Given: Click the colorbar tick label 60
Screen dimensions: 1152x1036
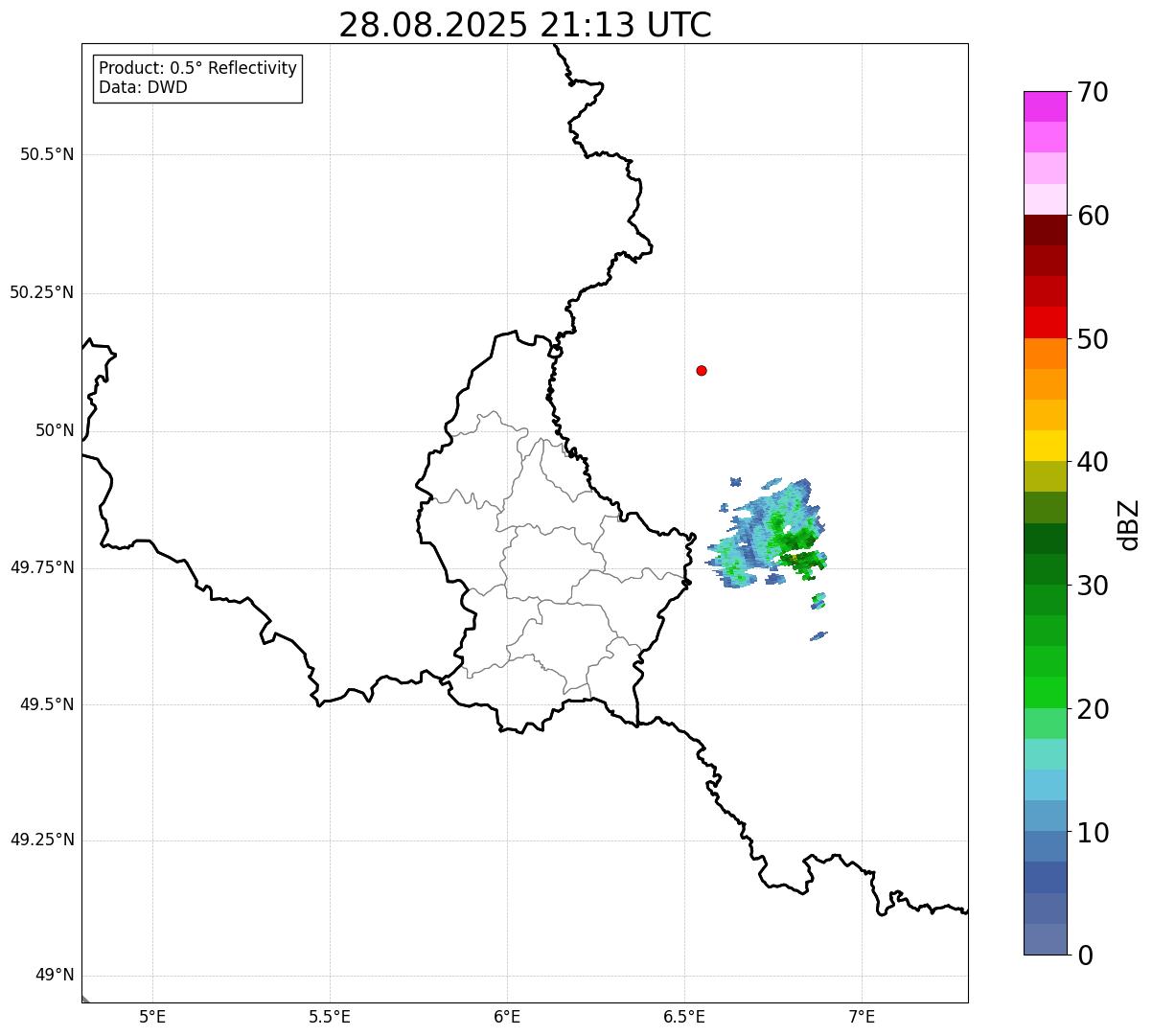Looking at the screenshot, I should pyautogui.click(x=1093, y=216).
